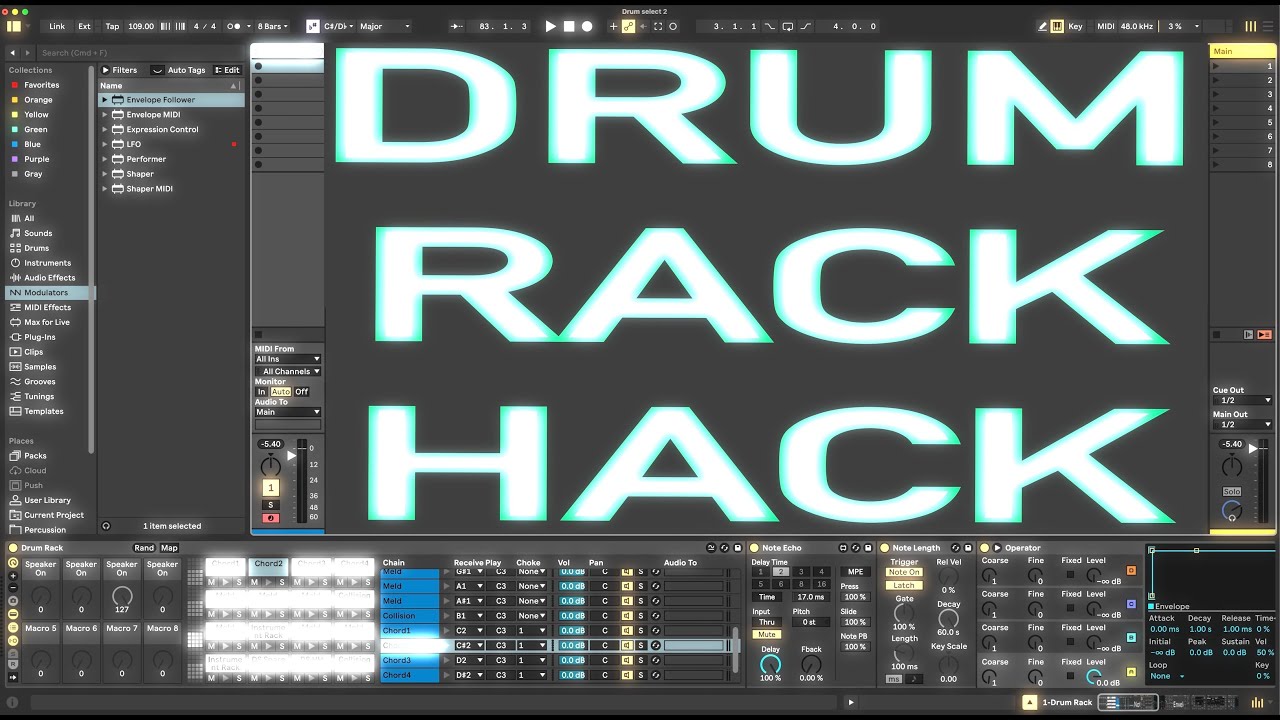
Task: Open the MIDI Effects category
Action: point(47,308)
